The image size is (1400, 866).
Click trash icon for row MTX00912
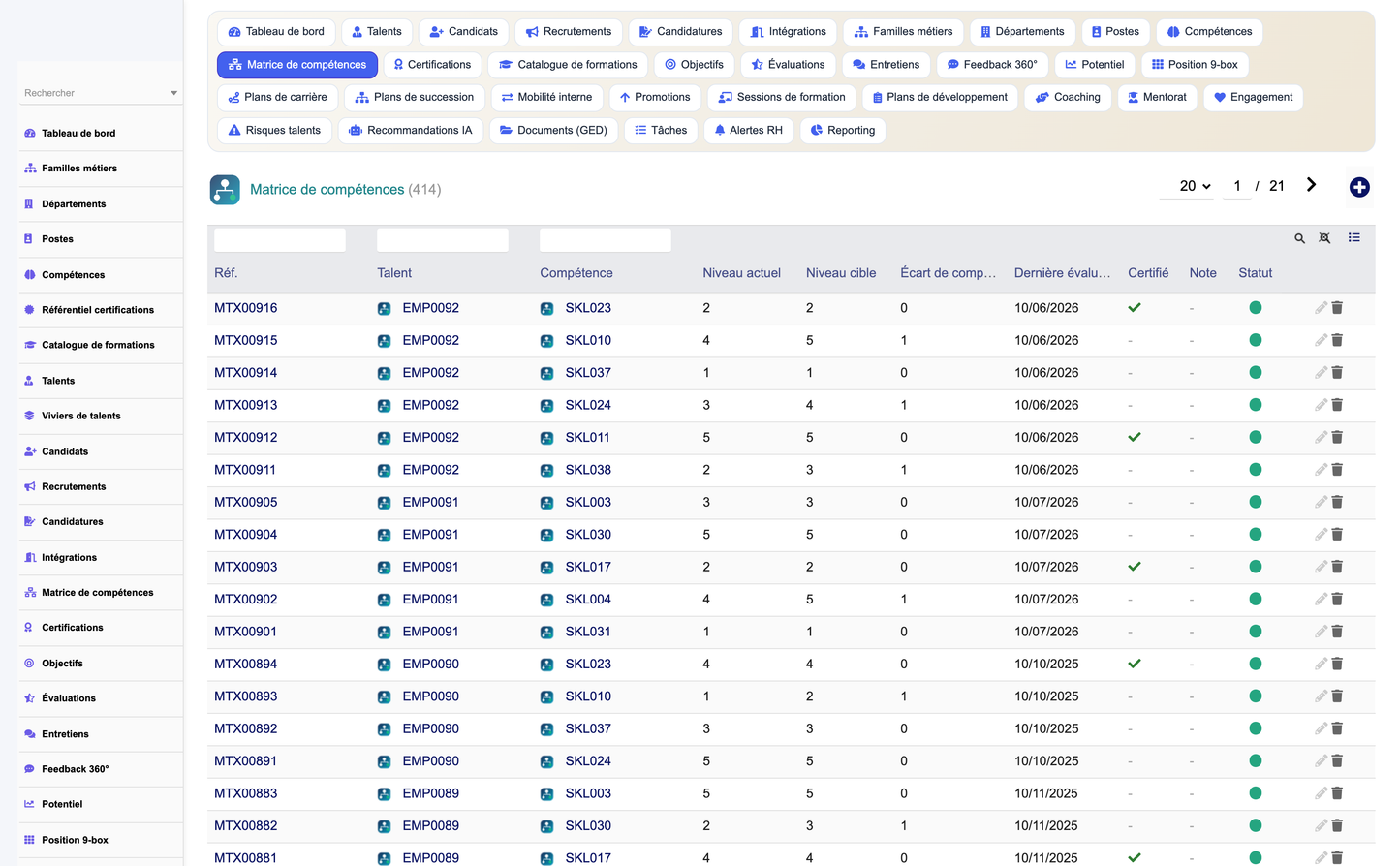click(1337, 437)
